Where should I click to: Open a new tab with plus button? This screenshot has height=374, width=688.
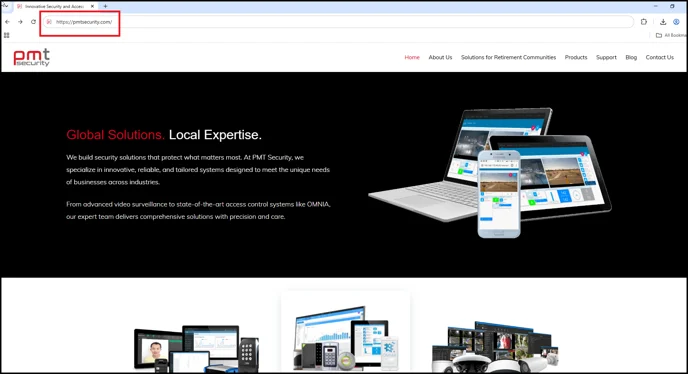coord(105,6)
